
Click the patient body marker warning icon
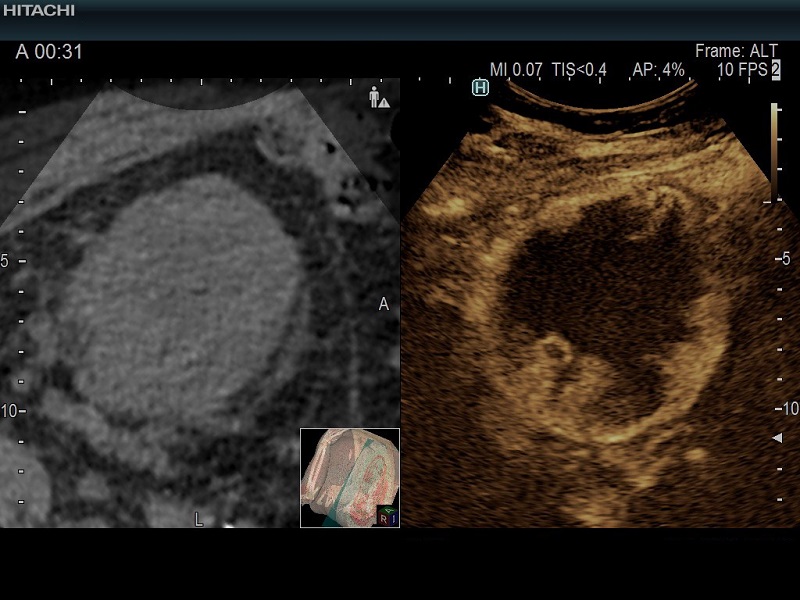tap(379, 97)
